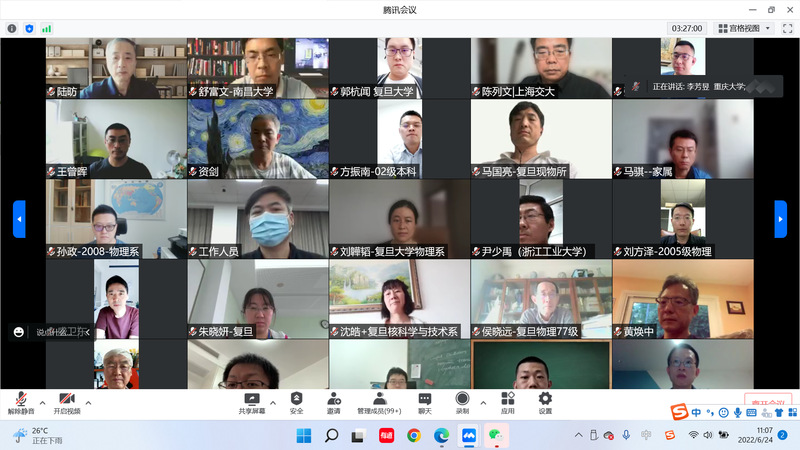Select 马骐--家属 video tile
Image resolution: width=800 pixels, height=450 pixels.
[683, 139]
